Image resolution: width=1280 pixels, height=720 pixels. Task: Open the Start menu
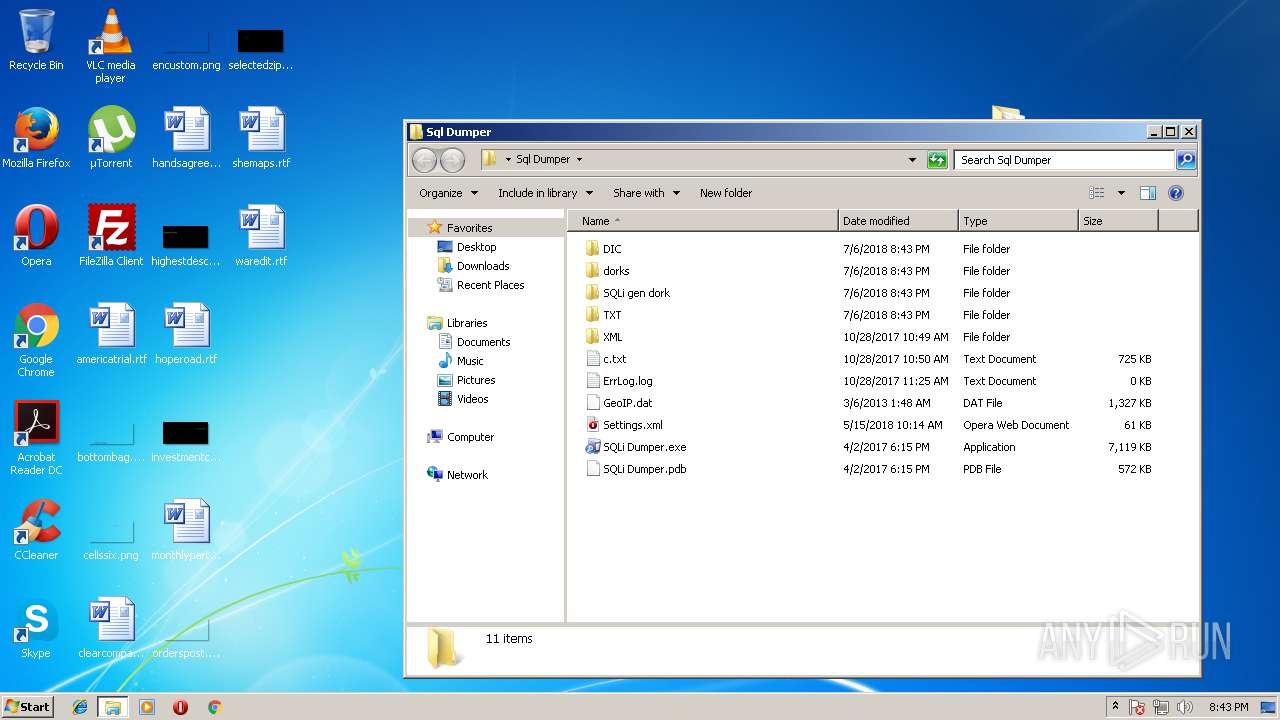tap(27, 707)
